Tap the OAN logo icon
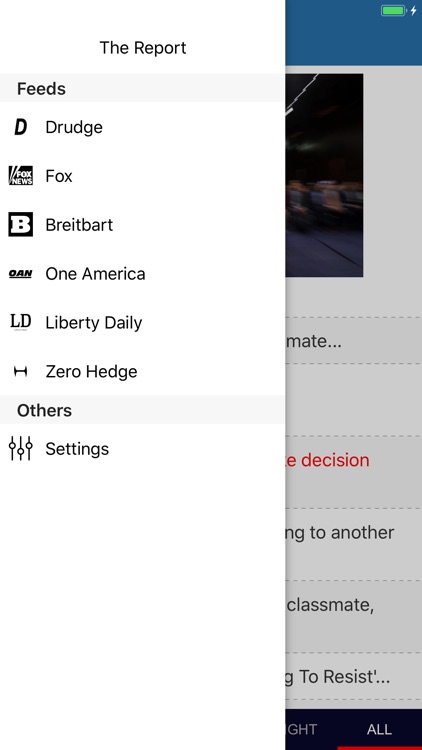 tap(21, 274)
